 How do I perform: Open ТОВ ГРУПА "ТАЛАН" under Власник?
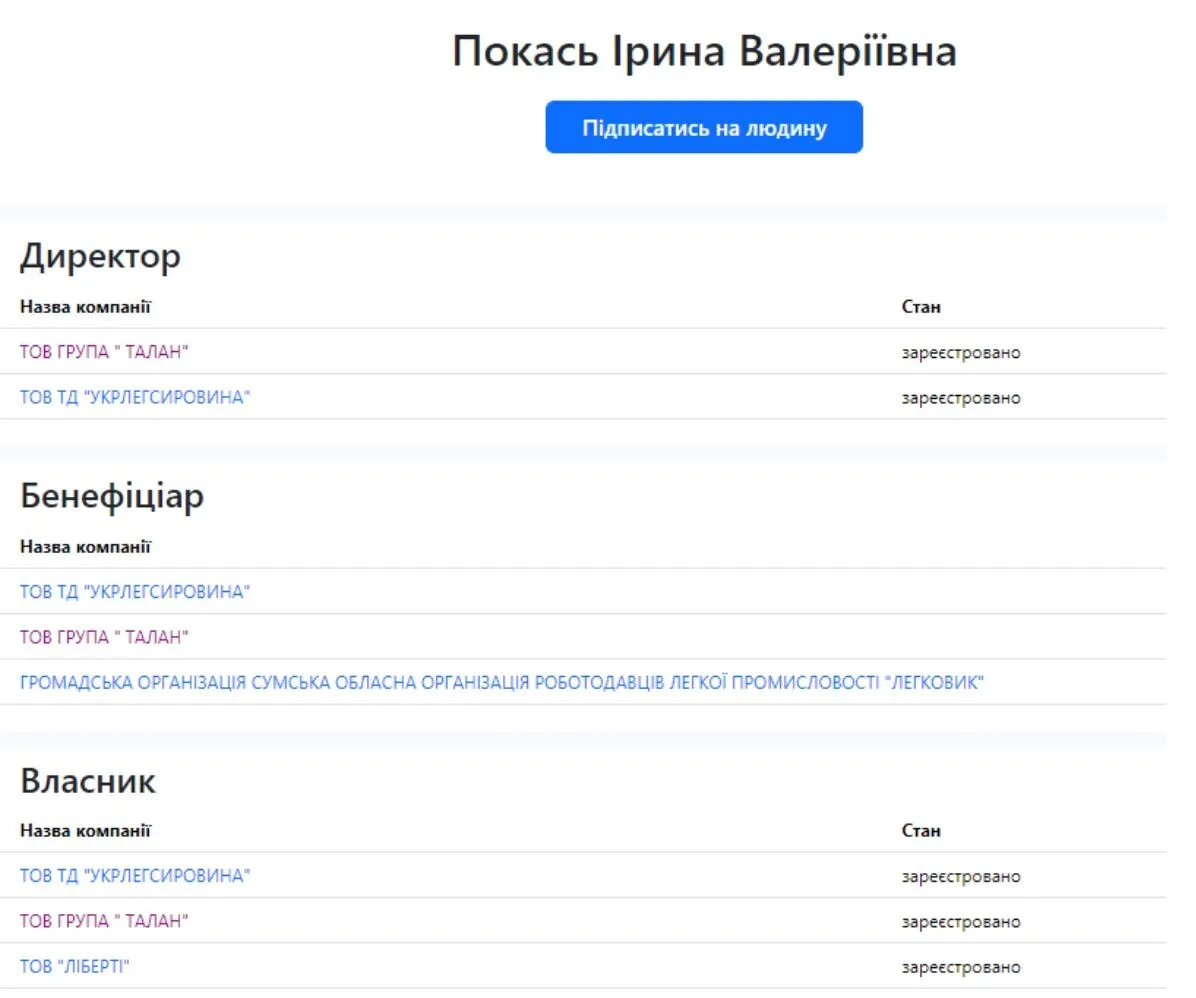(104, 921)
